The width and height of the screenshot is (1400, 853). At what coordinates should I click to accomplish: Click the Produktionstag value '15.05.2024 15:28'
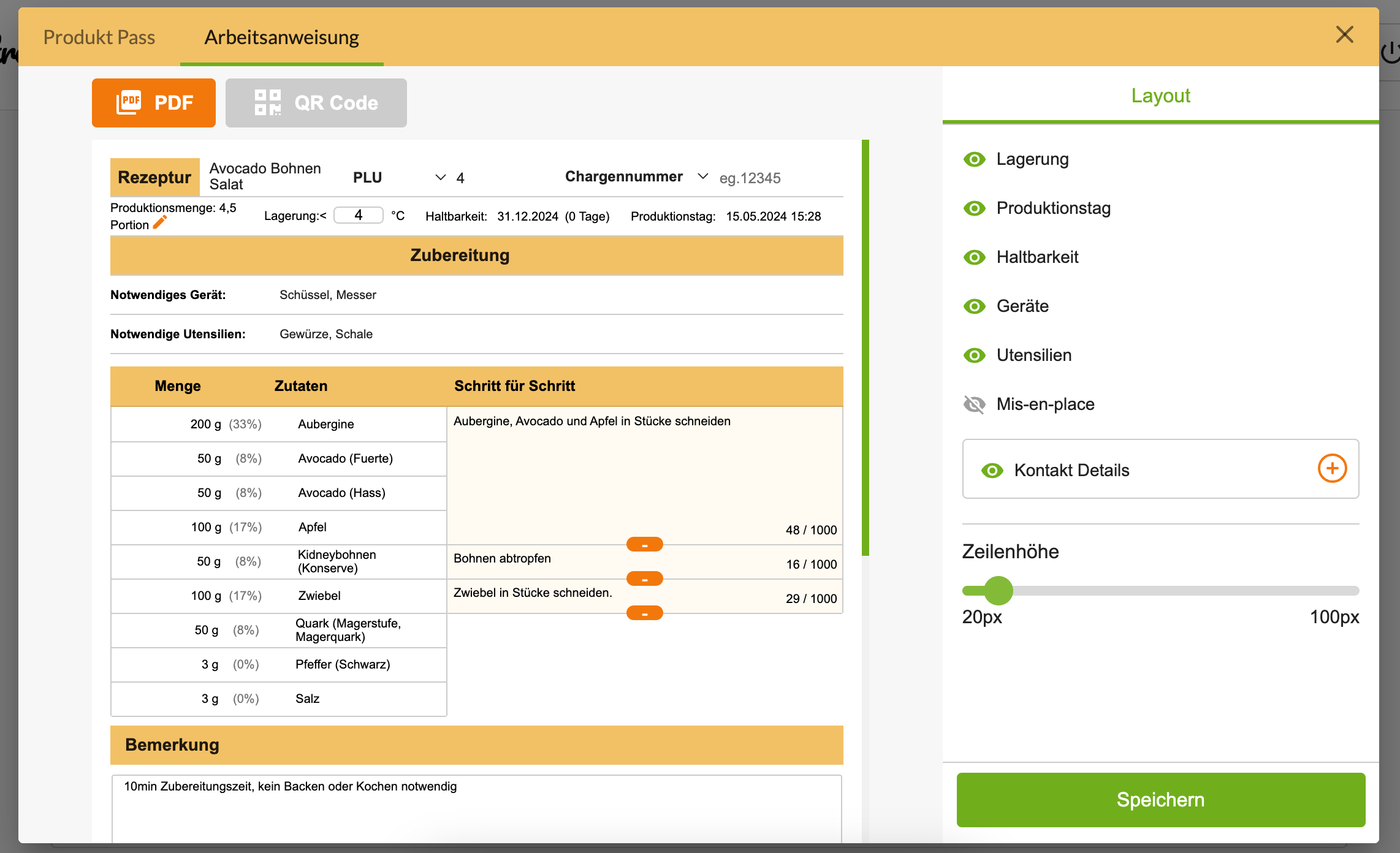[774, 216]
